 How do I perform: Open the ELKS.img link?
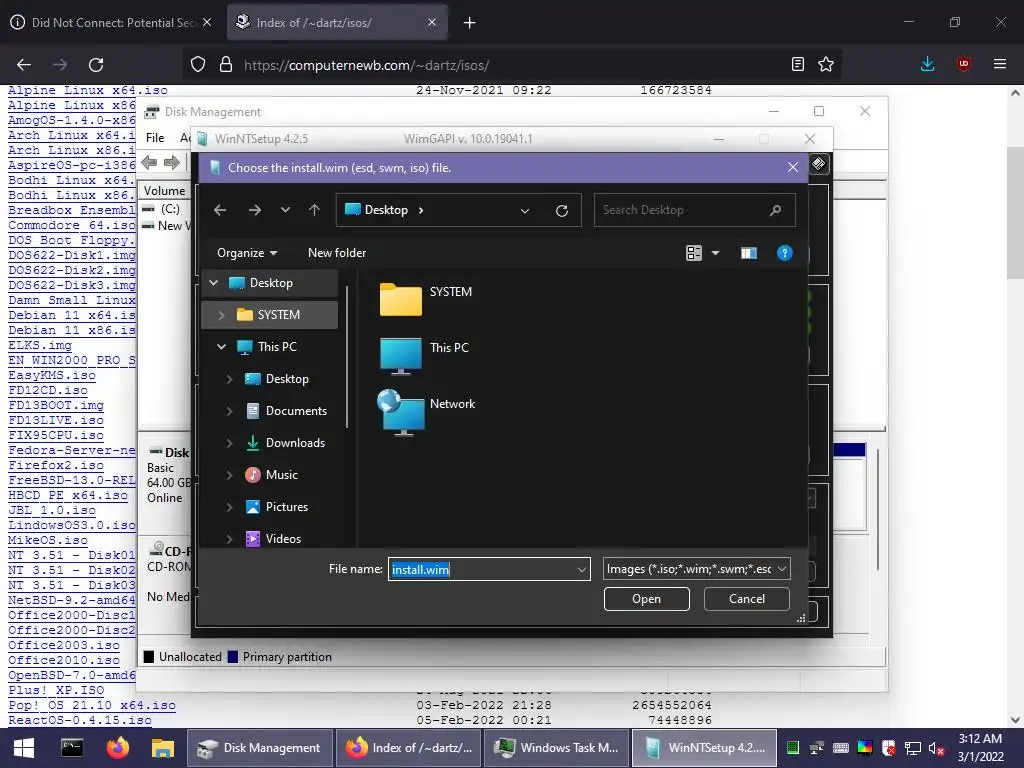tap(40, 345)
